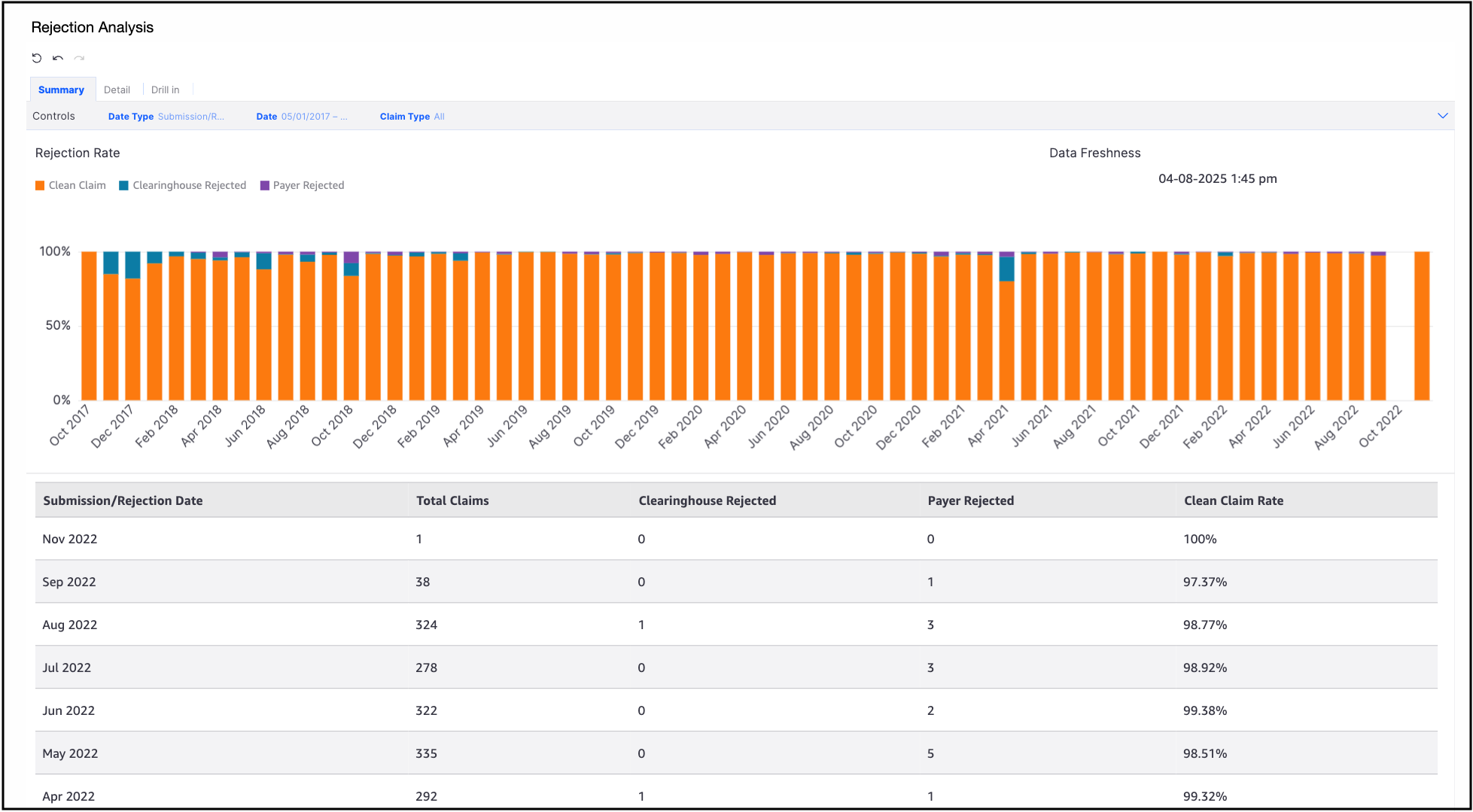This screenshot has width=1473, height=812.
Task: Select the Payer Rejected legend entry
Action: [302, 185]
